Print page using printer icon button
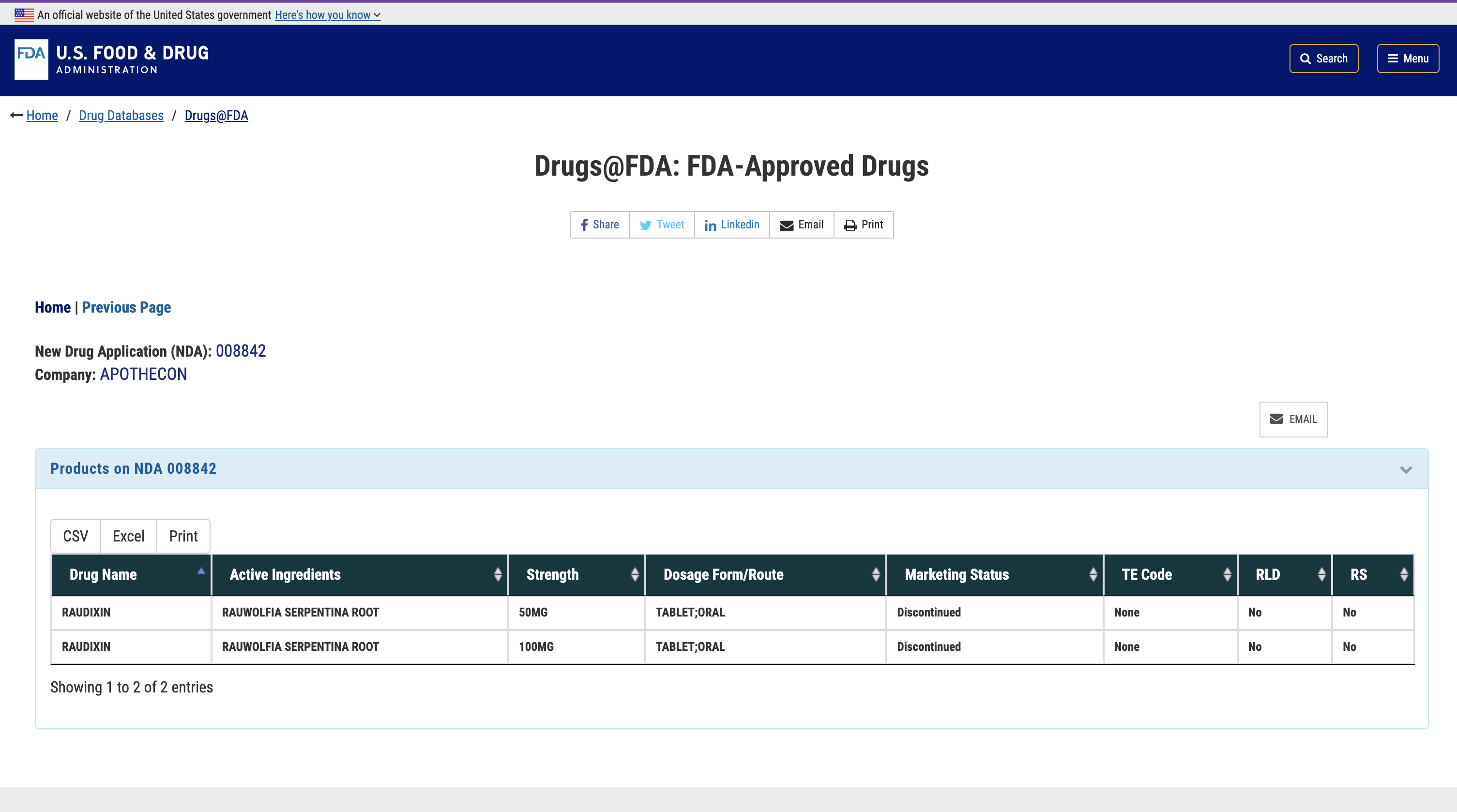The image size is (1457, 812). coord(863,225)
